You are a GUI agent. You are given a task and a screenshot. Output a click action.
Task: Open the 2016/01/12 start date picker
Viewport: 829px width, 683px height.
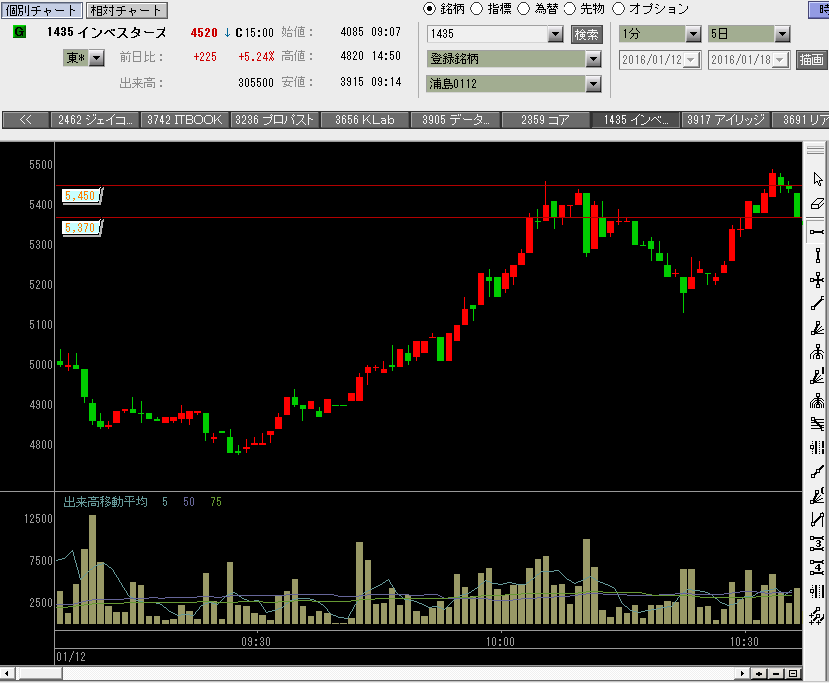(x=691, y=60)
